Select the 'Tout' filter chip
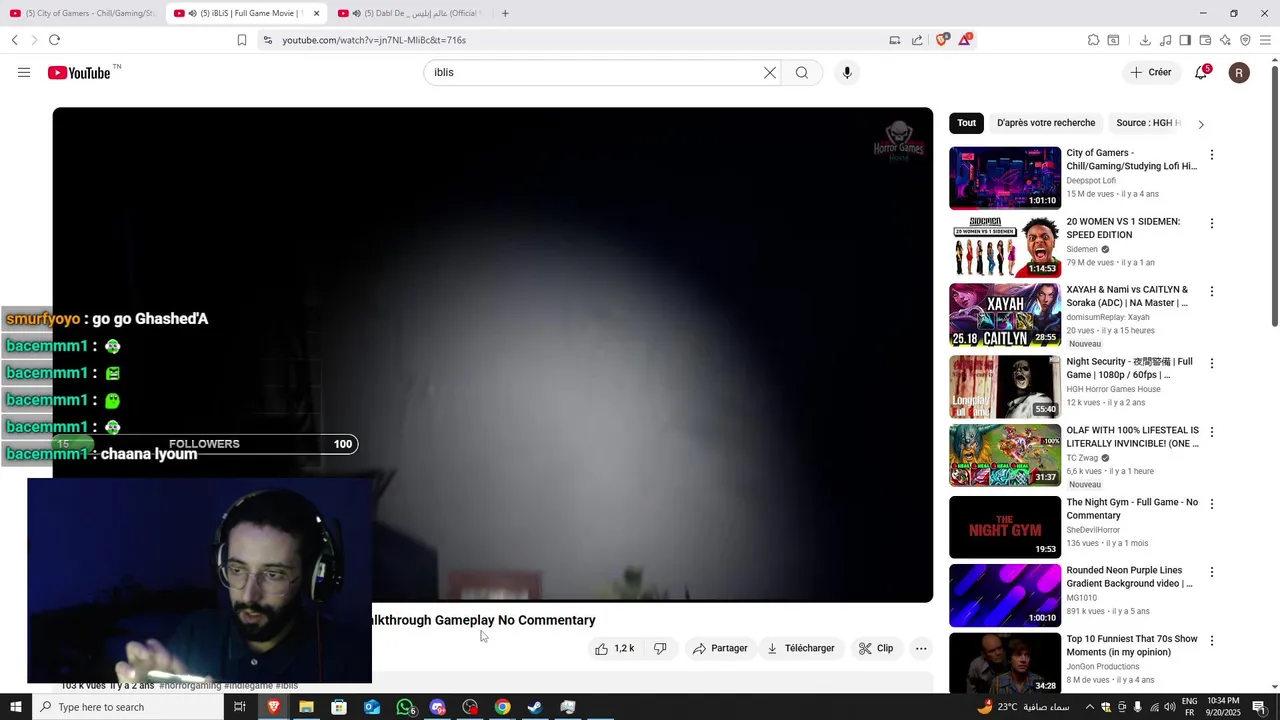This screenshot has height=720, width=1280. (x=966, y=123)
